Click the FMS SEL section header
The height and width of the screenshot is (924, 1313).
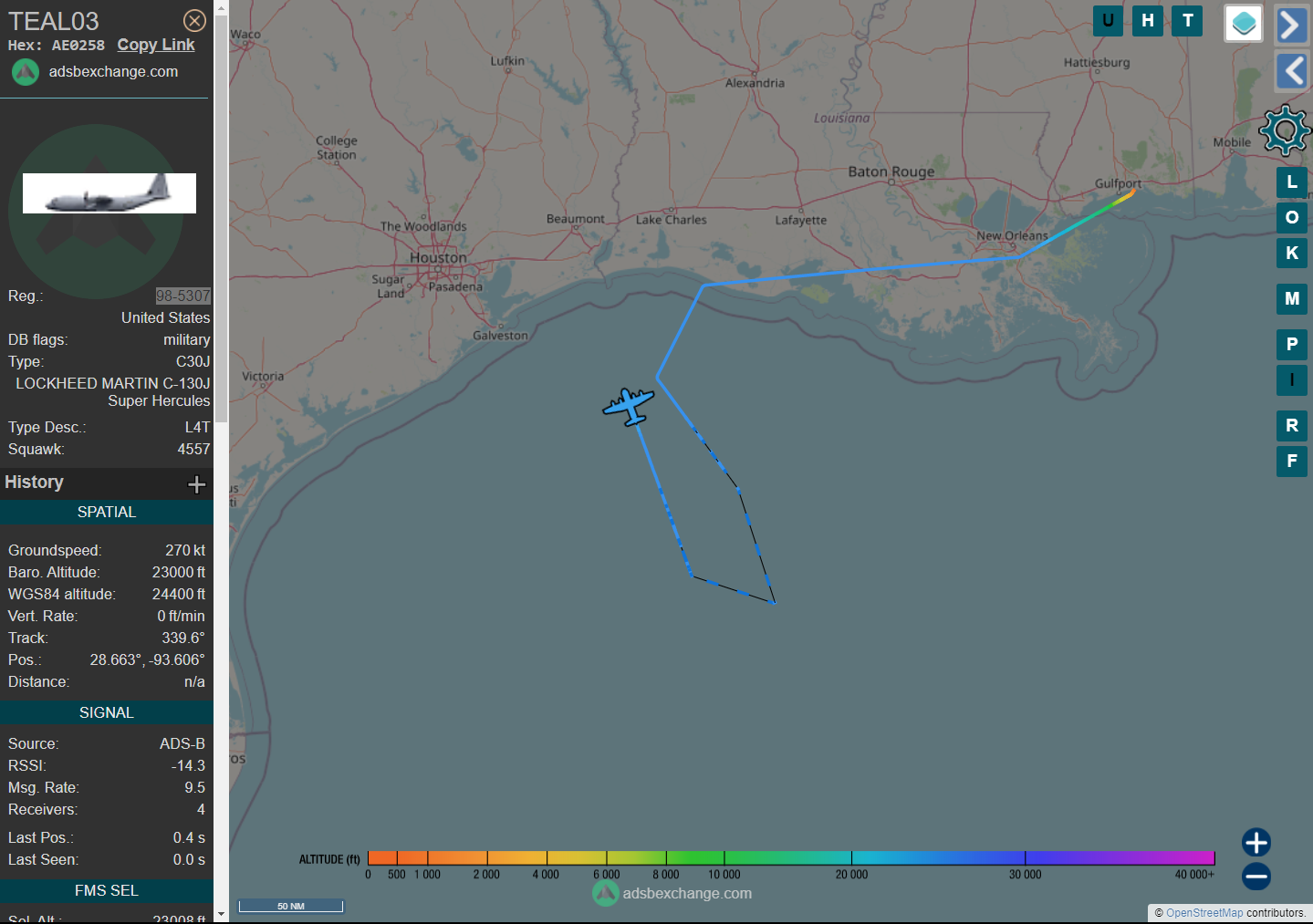[107, 890]
